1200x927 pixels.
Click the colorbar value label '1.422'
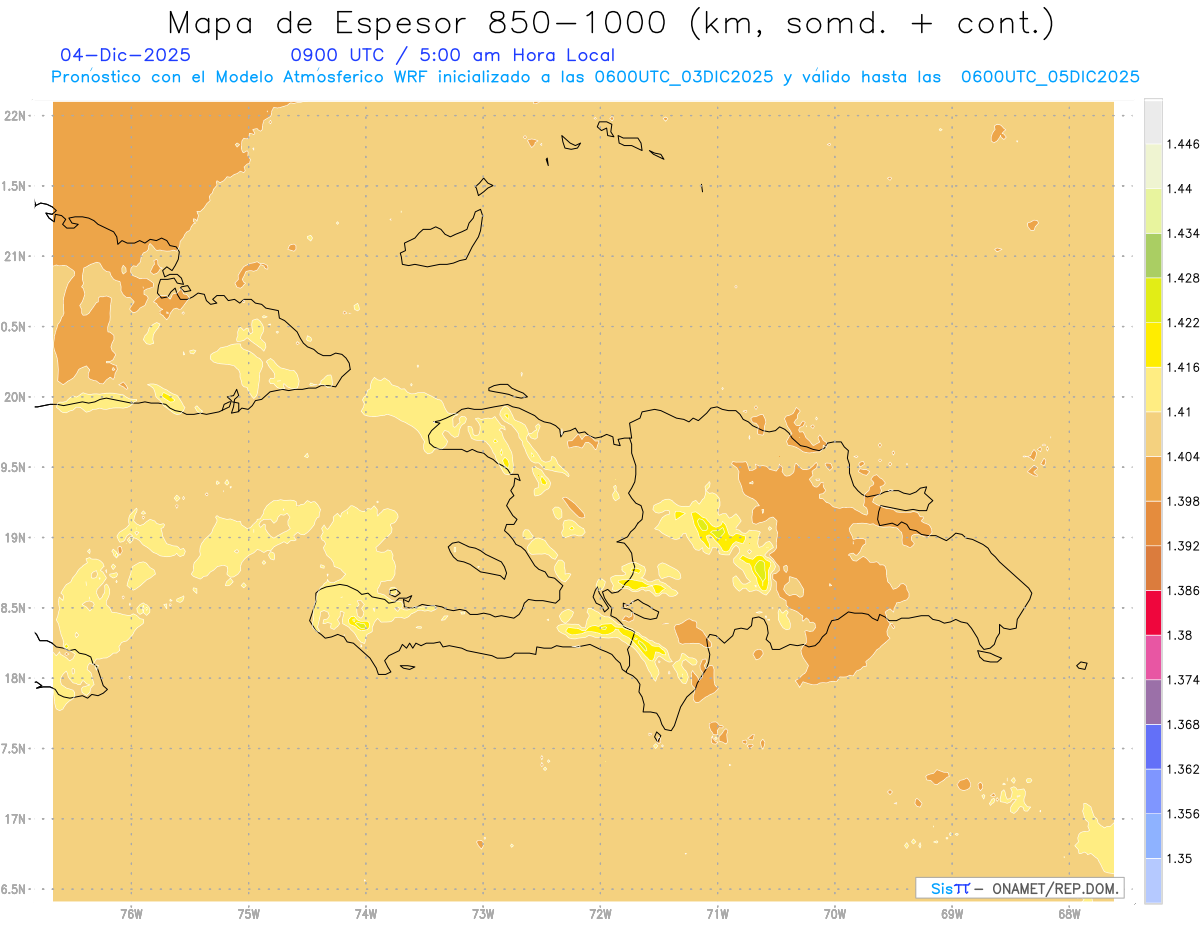(1183, 322)
